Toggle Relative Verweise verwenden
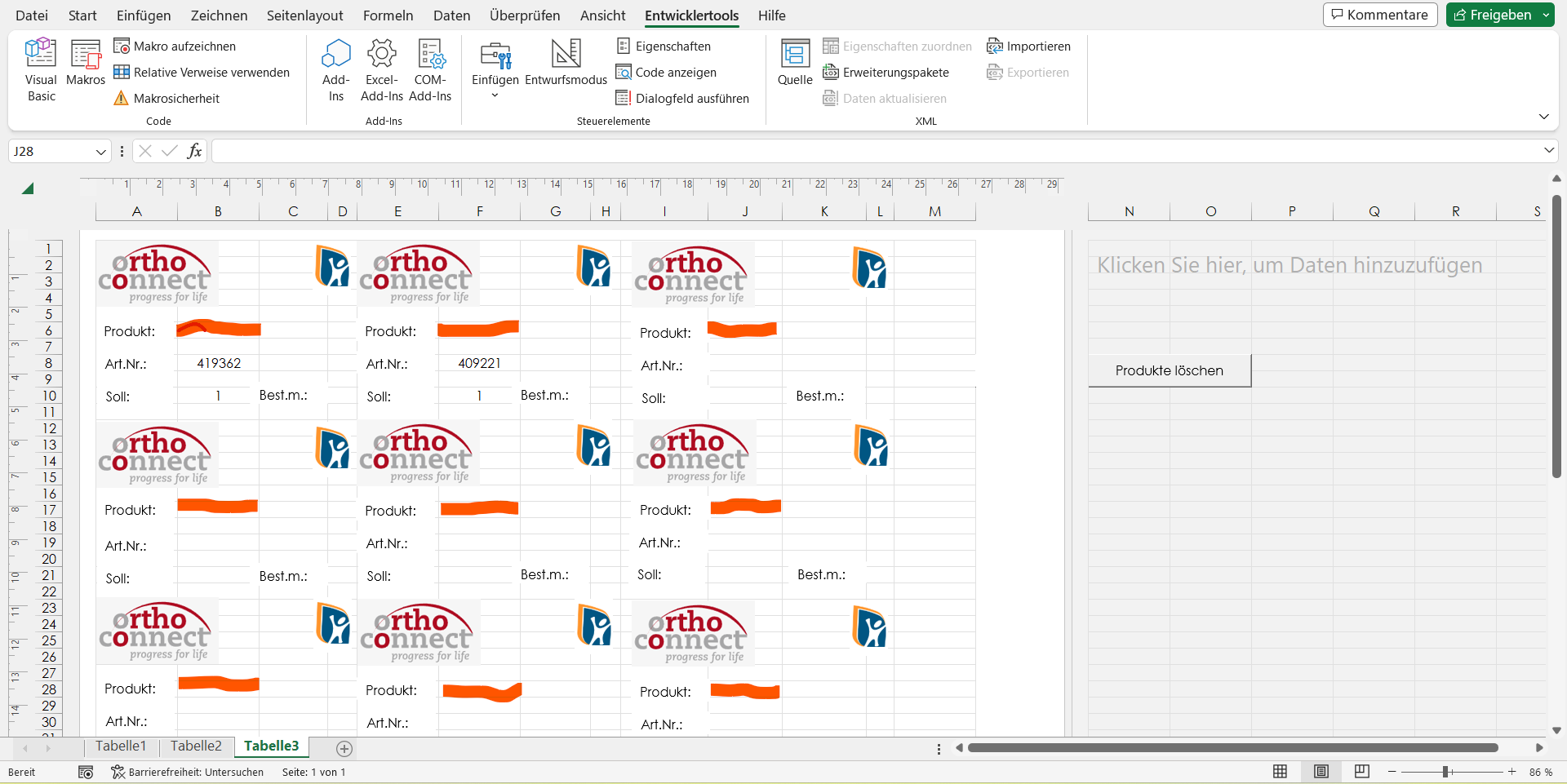 [202, 73]
